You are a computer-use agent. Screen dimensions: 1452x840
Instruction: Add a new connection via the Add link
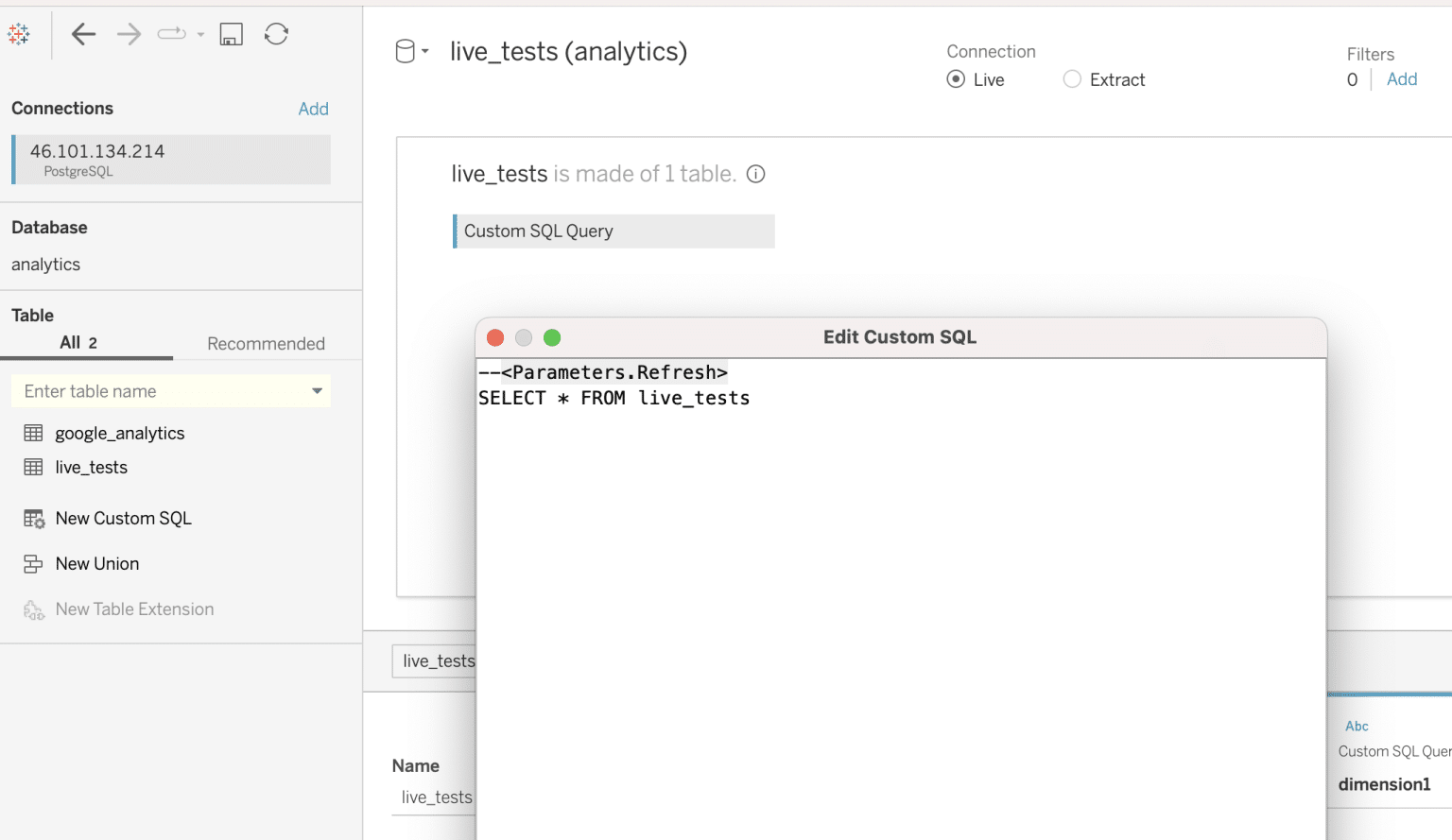(313, 108)
